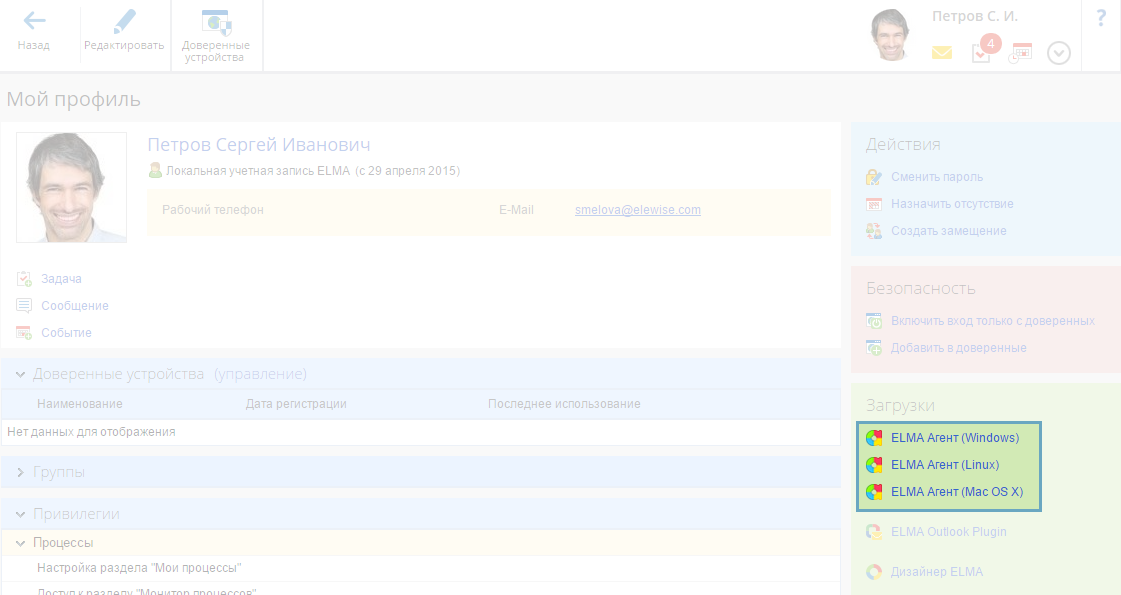Click the Добавить в доверенные icon
This screenshot has height=595, width=1121.
point(874,348)
